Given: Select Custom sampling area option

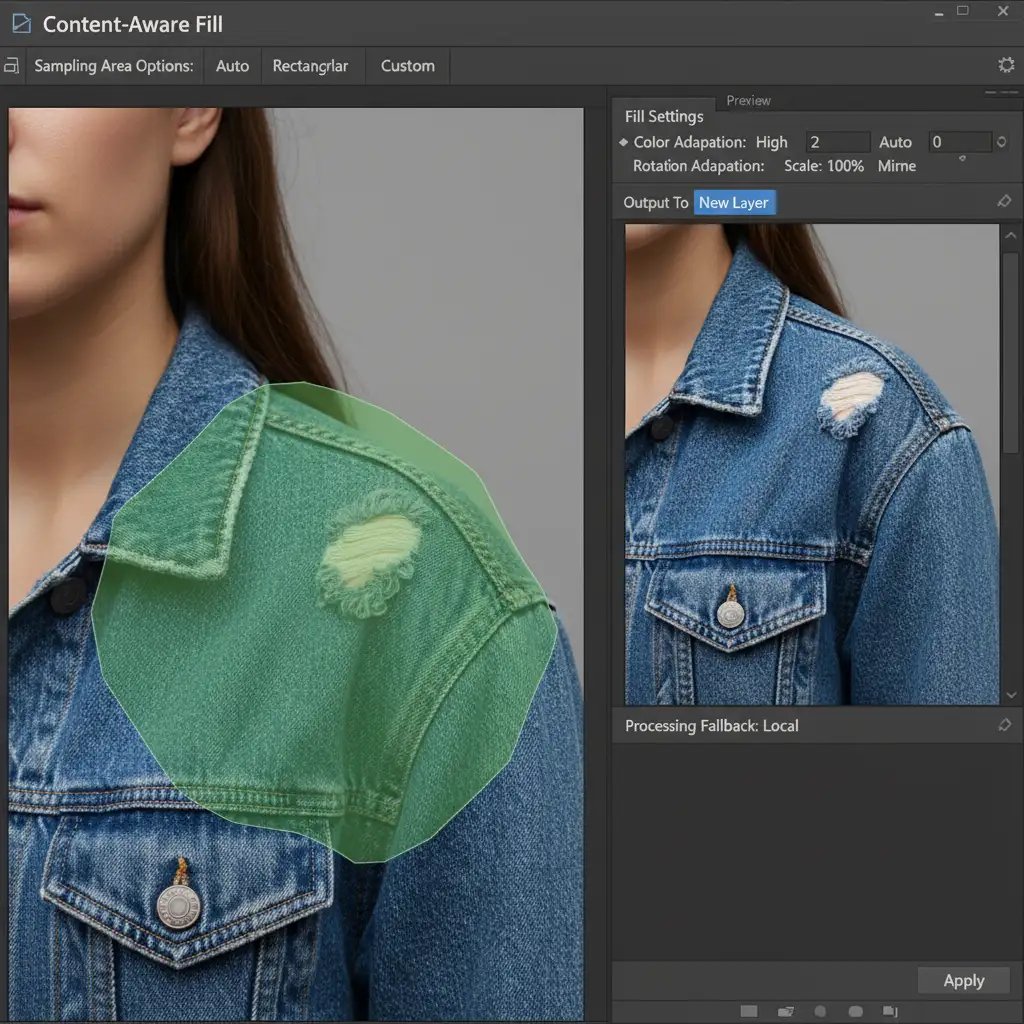Looking at the screenshot, I should coord(407,66).
